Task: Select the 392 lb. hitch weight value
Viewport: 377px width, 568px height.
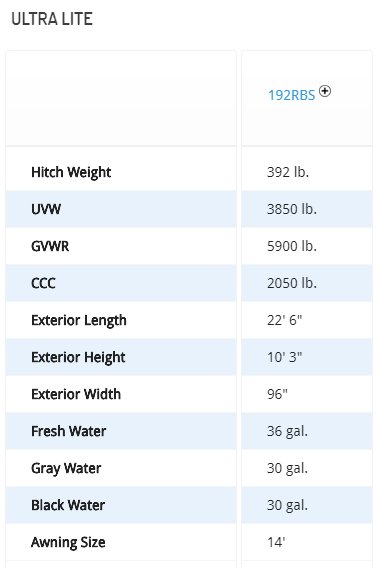Action: [288, 172]
